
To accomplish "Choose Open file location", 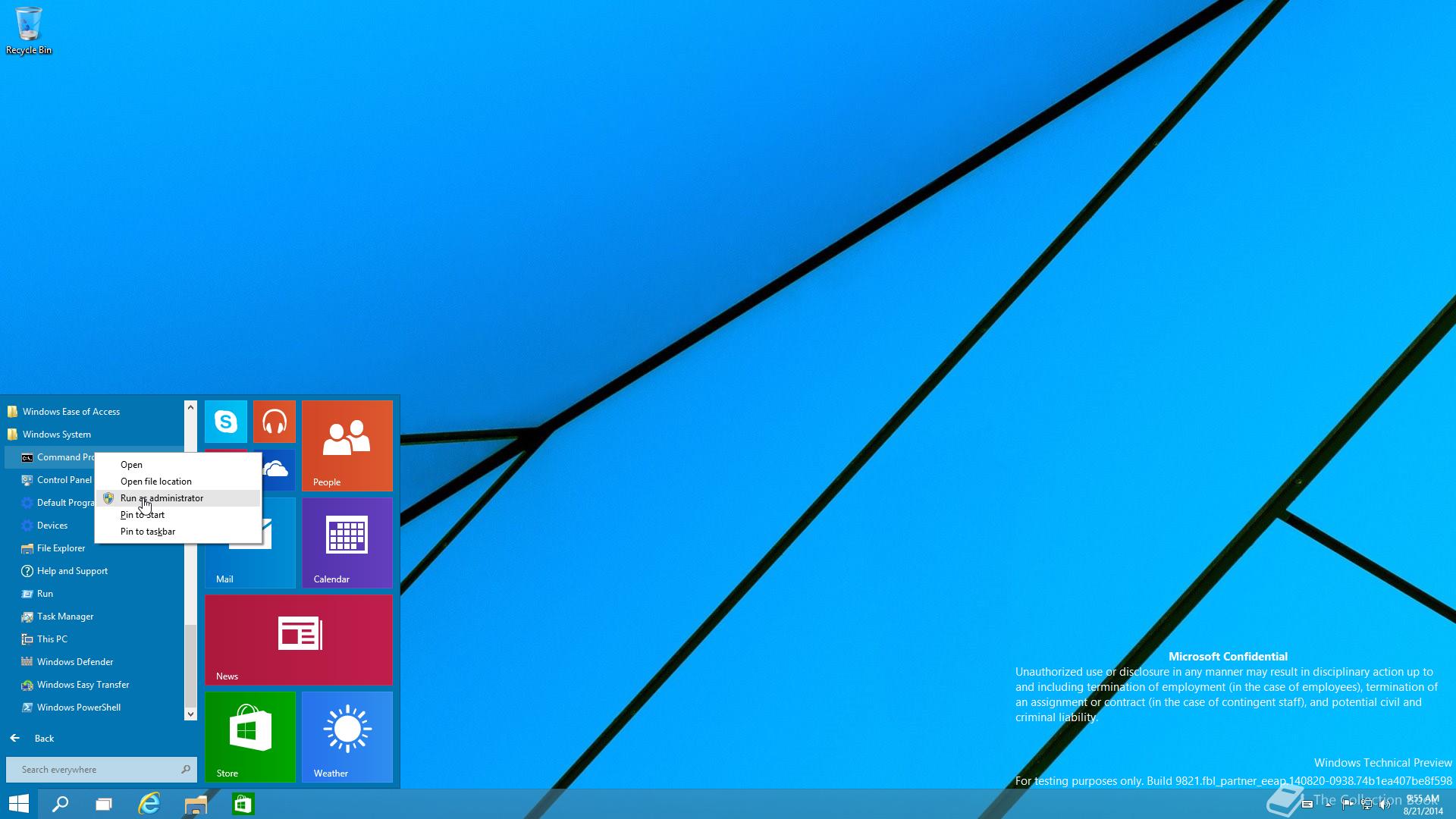I will coord(178,482).
